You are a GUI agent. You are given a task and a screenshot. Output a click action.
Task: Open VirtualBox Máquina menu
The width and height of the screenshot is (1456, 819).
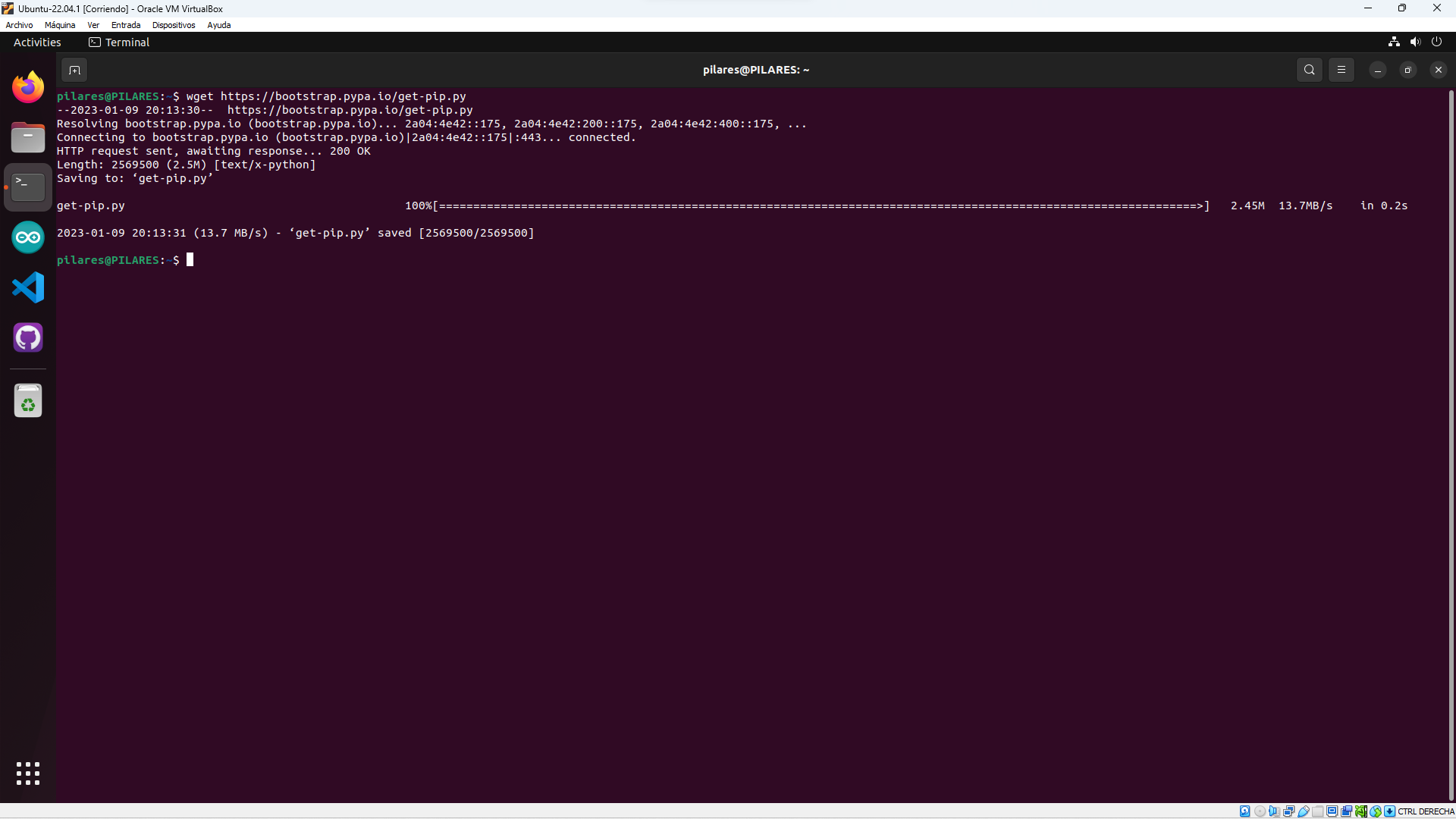coord(60,25)
